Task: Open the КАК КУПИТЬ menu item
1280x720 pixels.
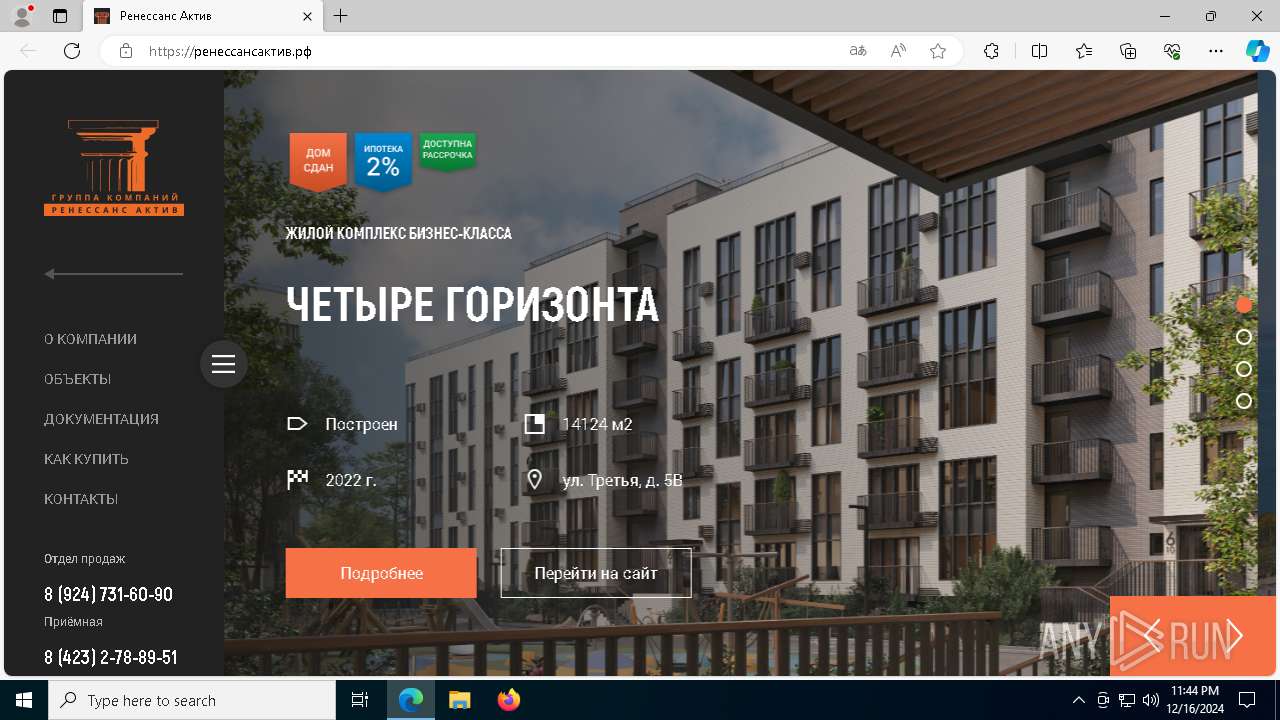Action: (x=86, y=459)
